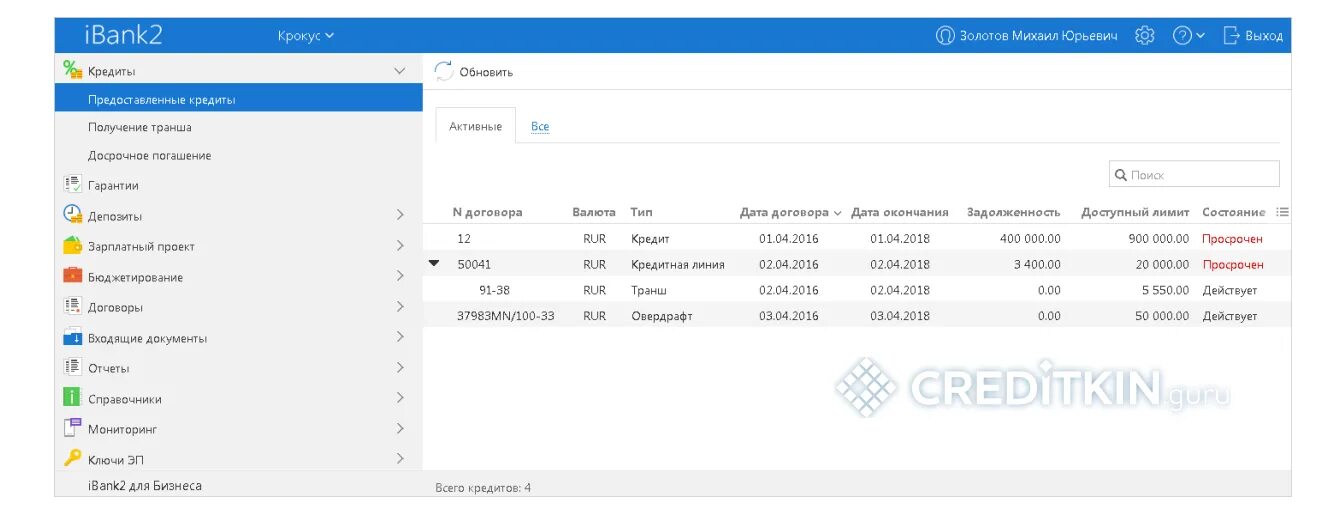Expand the Входящие документы section arrow

400,337
